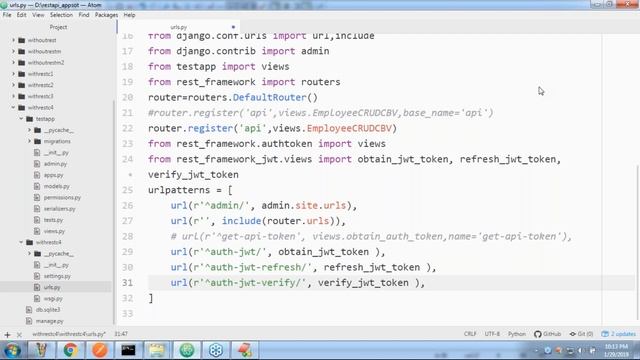Expand the withoutrestm folder

point(13,51)
